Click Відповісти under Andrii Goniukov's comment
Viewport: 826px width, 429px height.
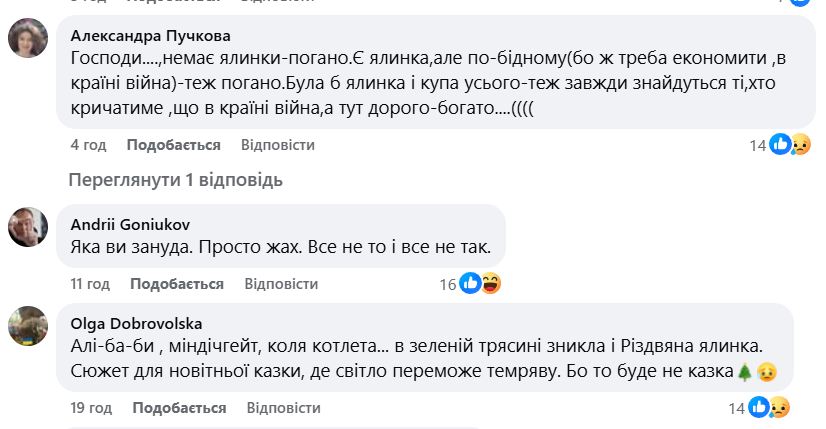pyautogui.click(x=281, y=284)
